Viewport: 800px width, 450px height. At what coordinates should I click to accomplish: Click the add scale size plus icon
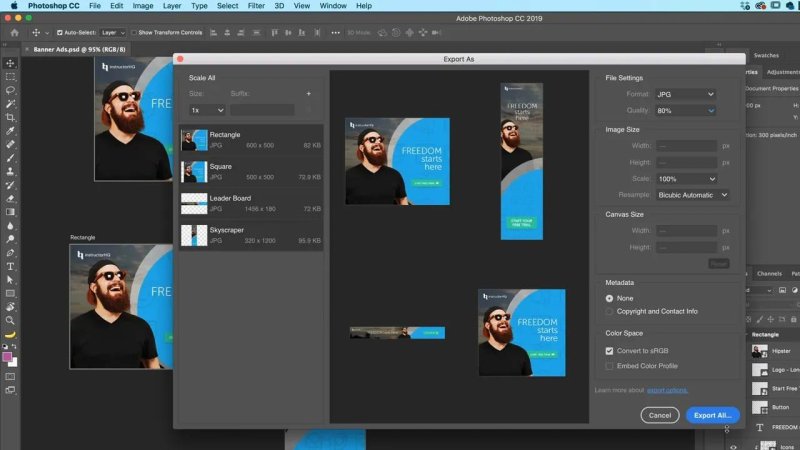[309, 94]
